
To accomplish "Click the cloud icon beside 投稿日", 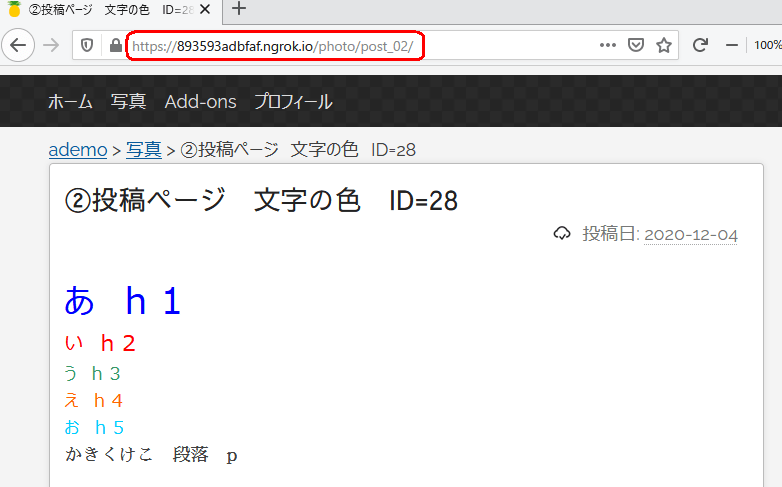I will (x=562, y=234).
